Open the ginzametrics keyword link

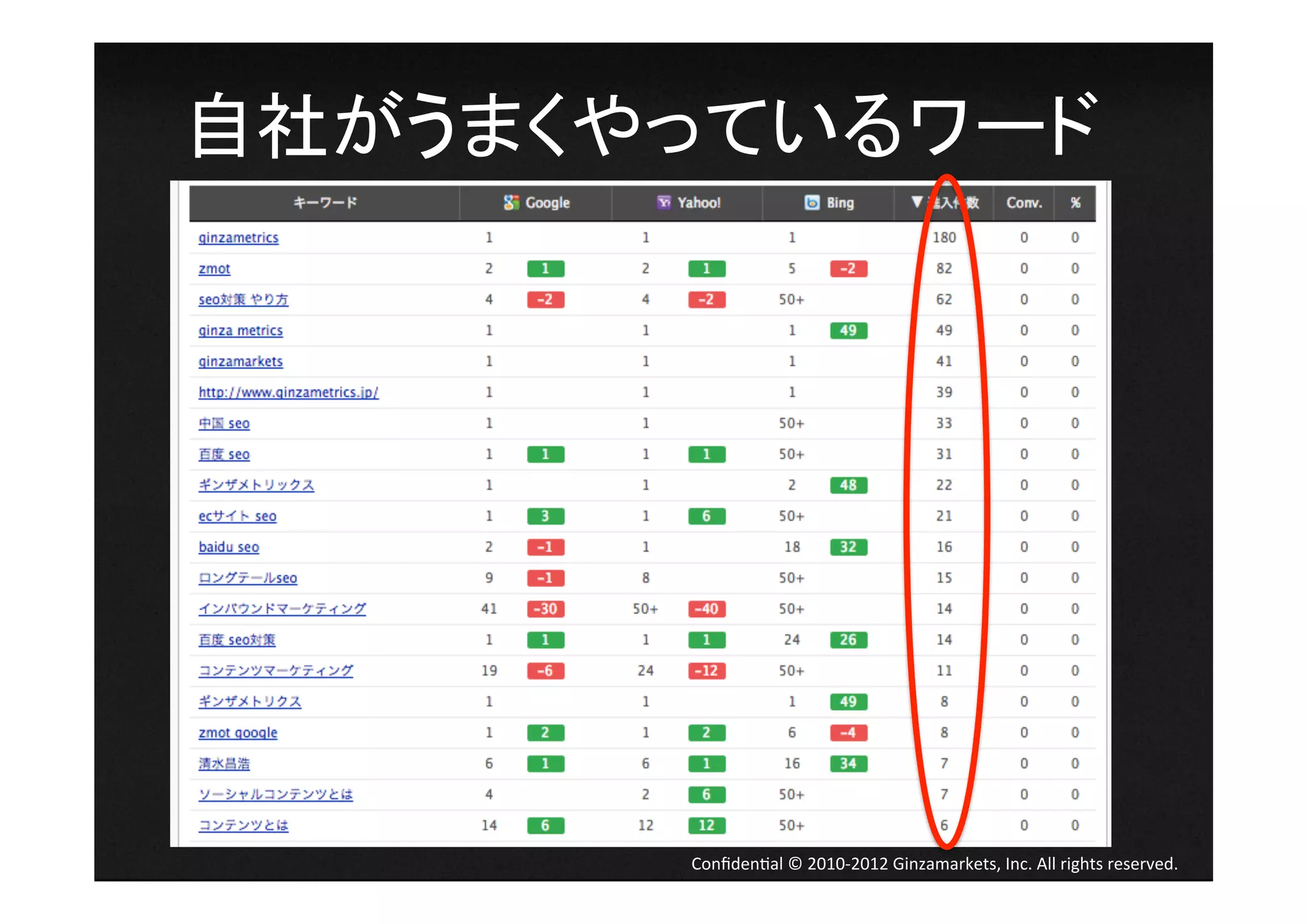tap(238, 238)
